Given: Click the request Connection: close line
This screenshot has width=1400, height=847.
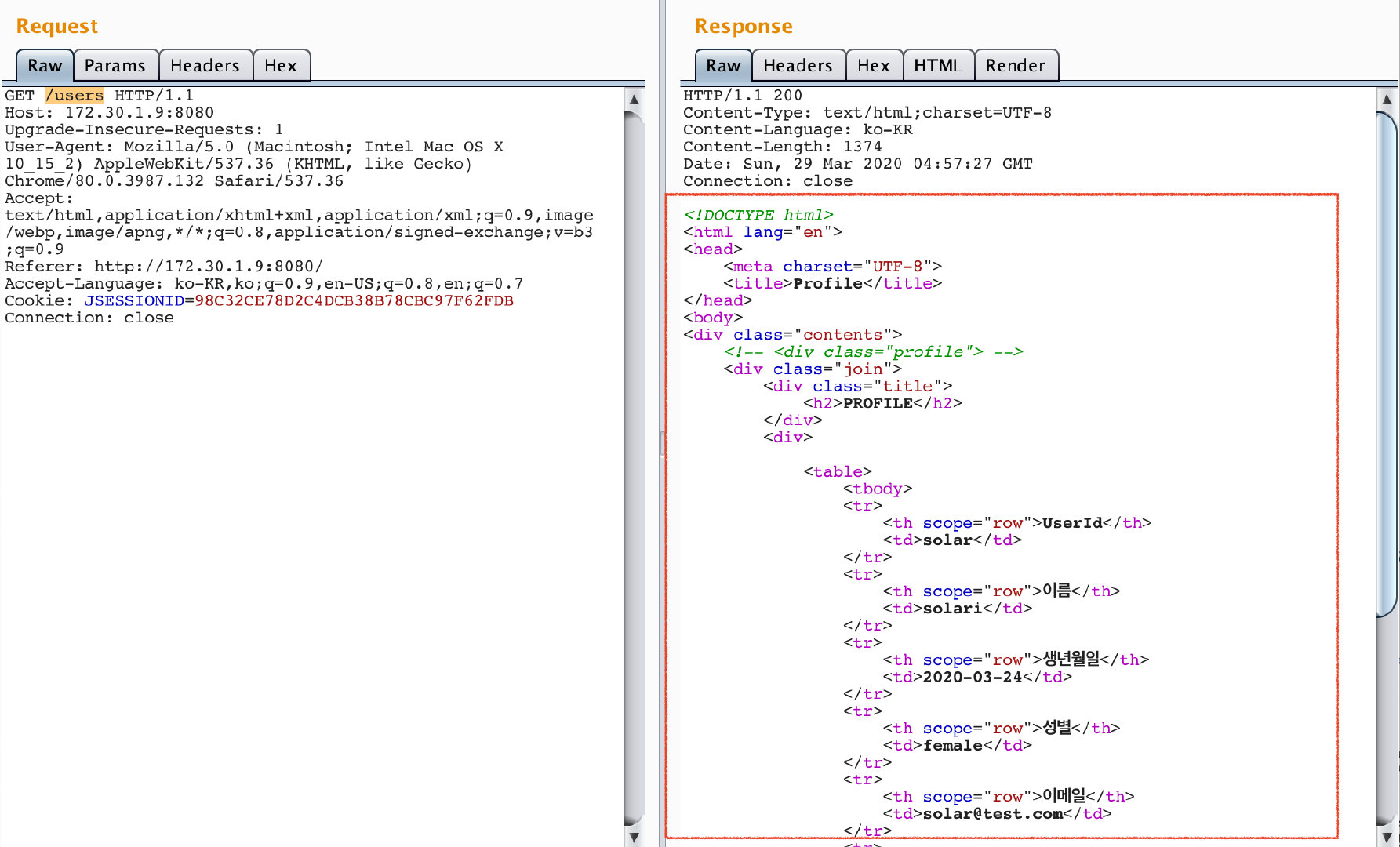Looking at the screenshot, I should point(89,318).
